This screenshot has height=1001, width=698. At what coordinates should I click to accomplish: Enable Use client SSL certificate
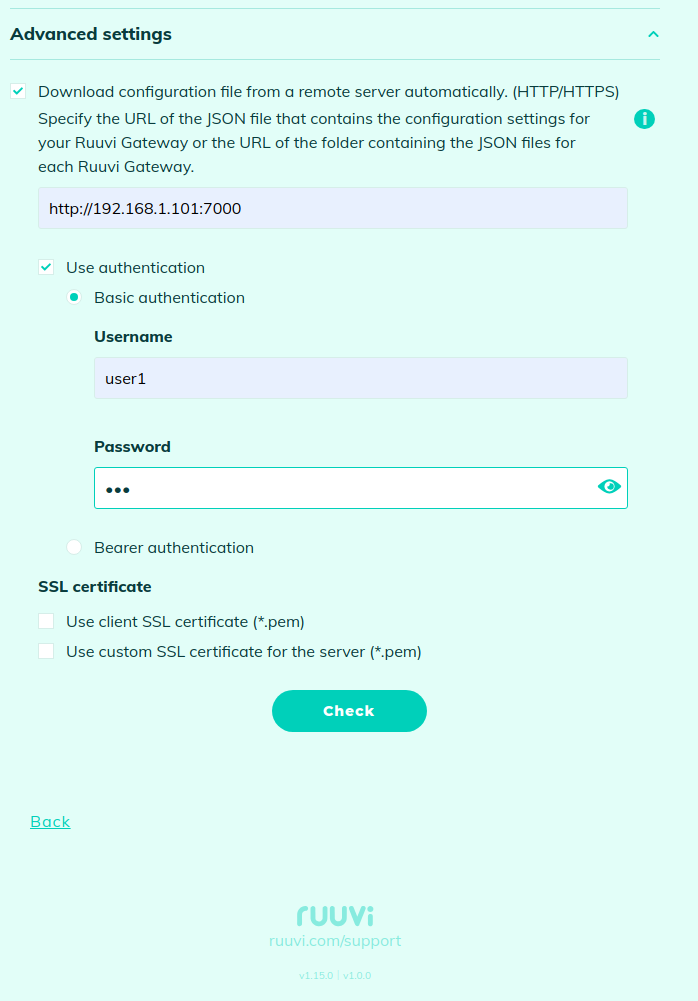click(46, 621)
